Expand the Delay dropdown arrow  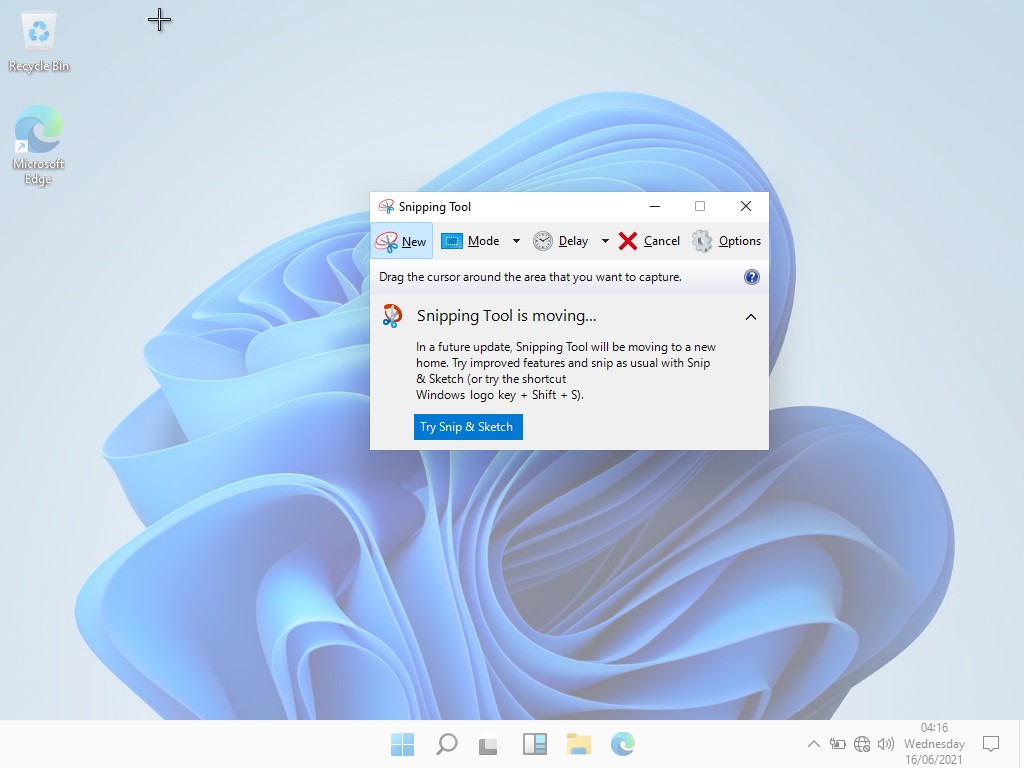[x=605, y=241]
